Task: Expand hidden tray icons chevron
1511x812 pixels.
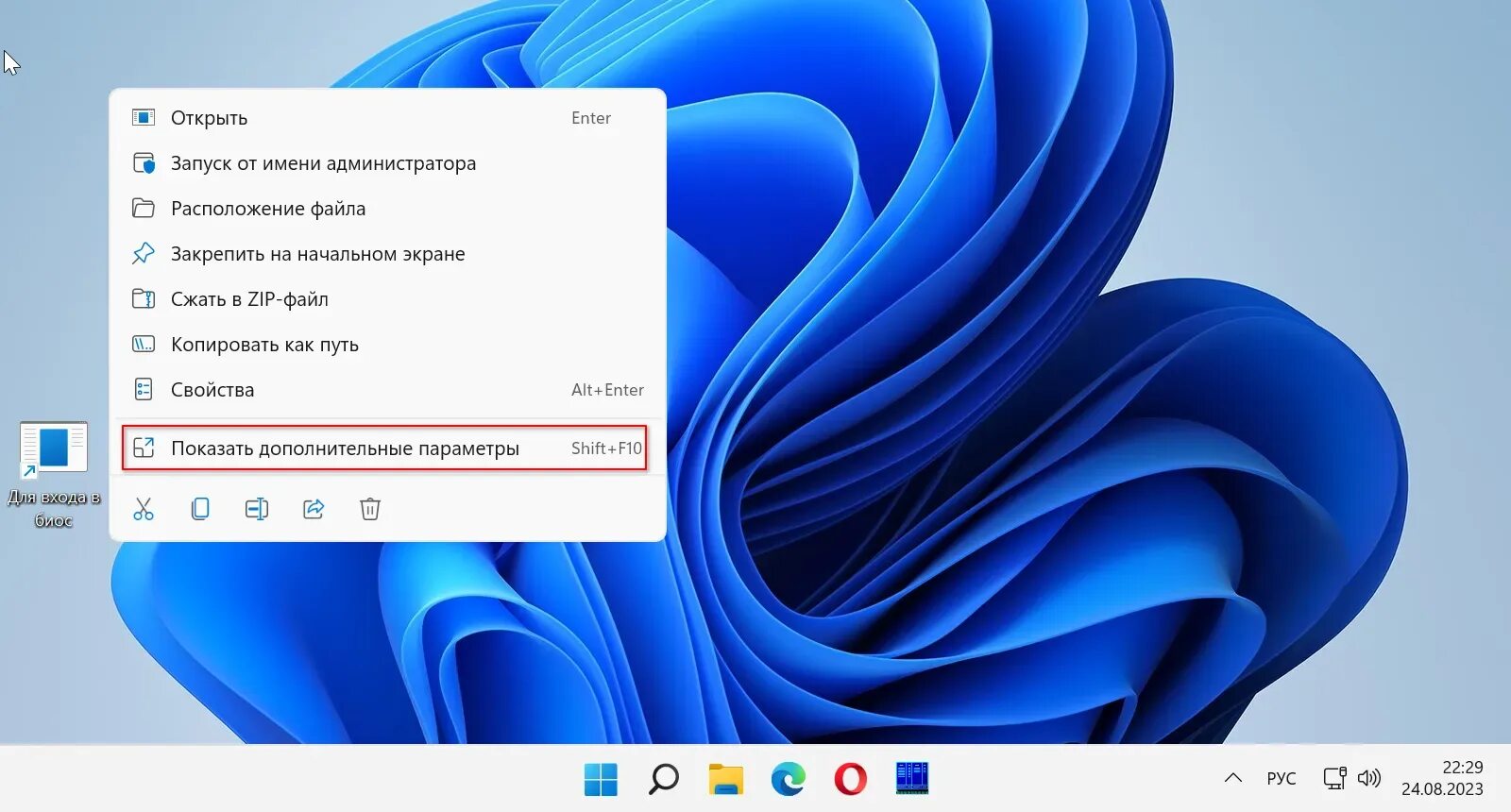Action: (1233, 778)
